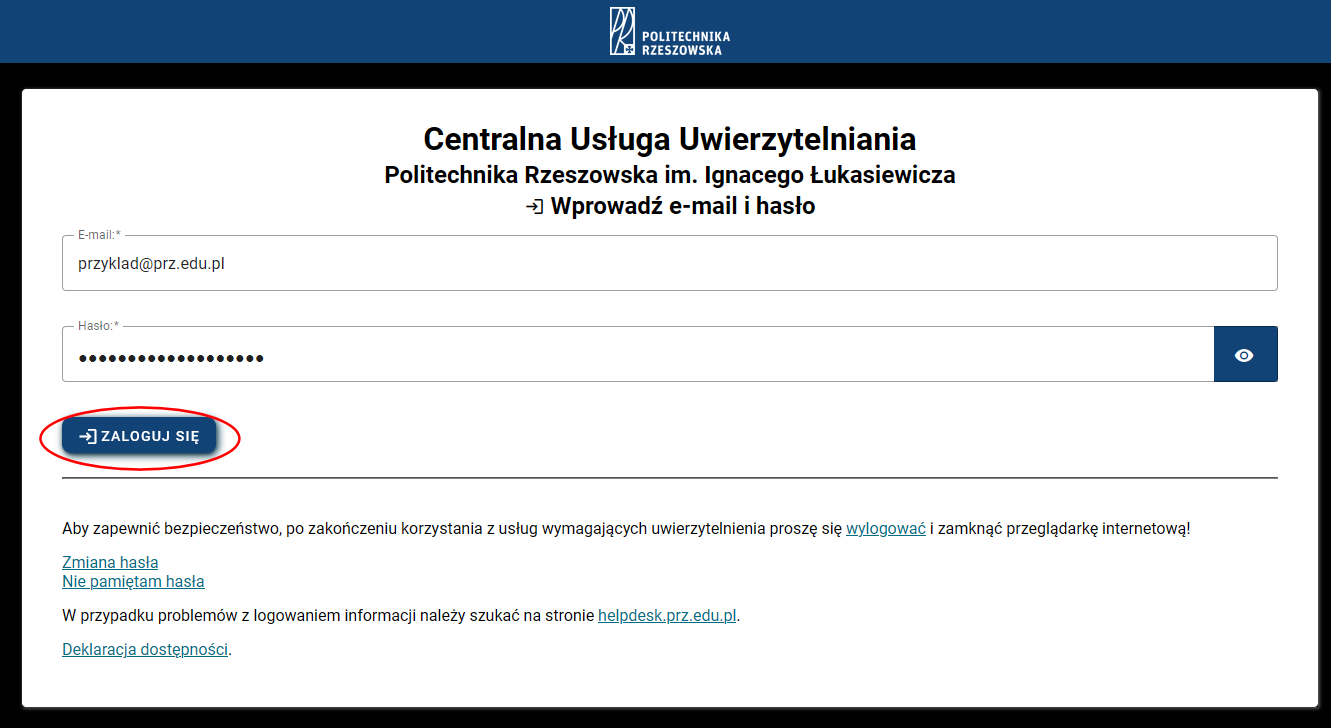Viewport: 1331px width, 728px height.
Task: Click the Hasło field label
Action: 97,326
